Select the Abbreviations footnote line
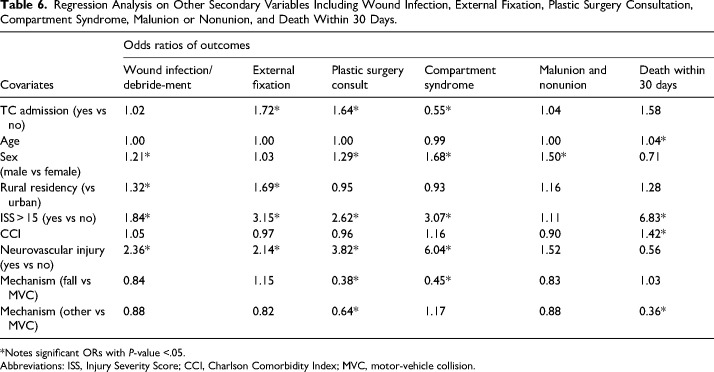714x372 pixels. point(238,365)
